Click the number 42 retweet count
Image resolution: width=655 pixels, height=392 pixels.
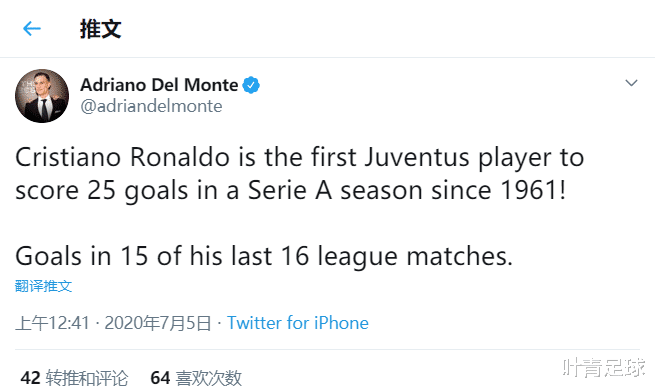tap(30, 378)
